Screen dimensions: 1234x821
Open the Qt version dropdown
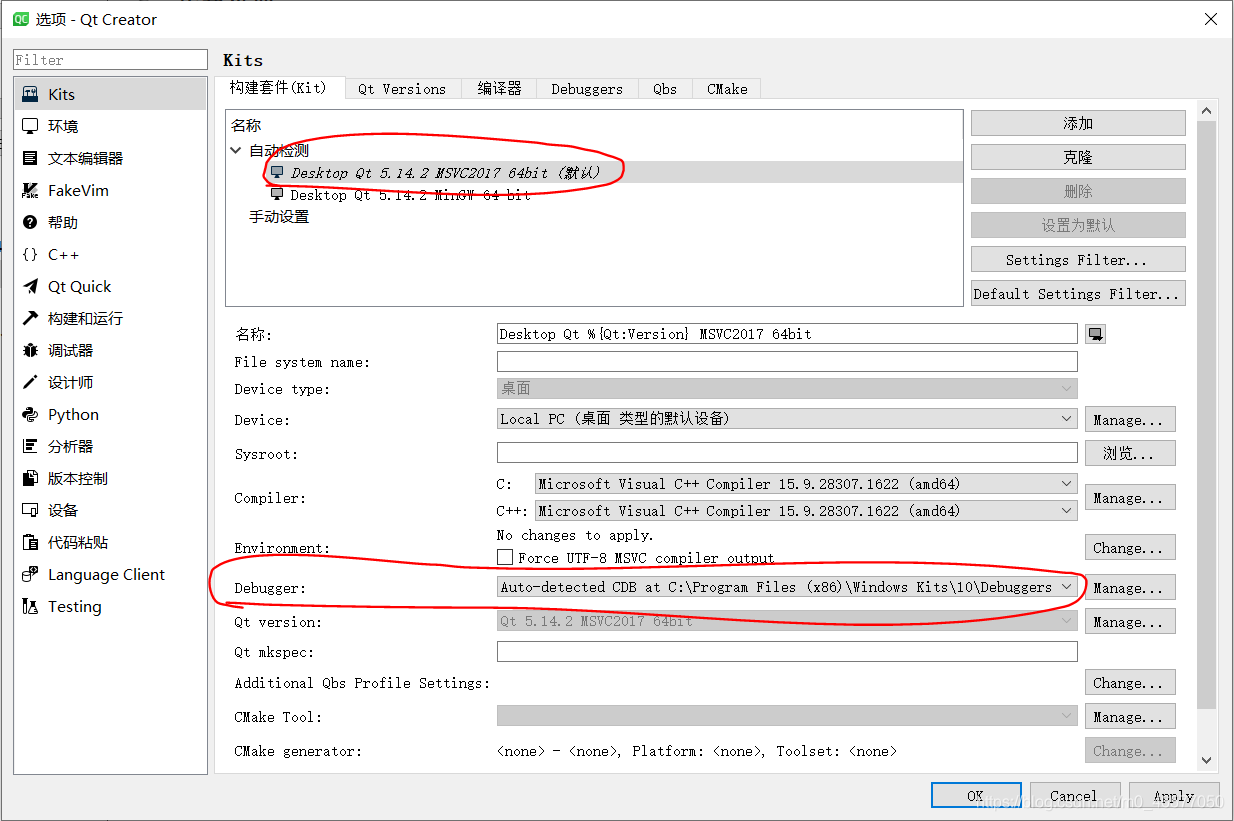point(787,621)
